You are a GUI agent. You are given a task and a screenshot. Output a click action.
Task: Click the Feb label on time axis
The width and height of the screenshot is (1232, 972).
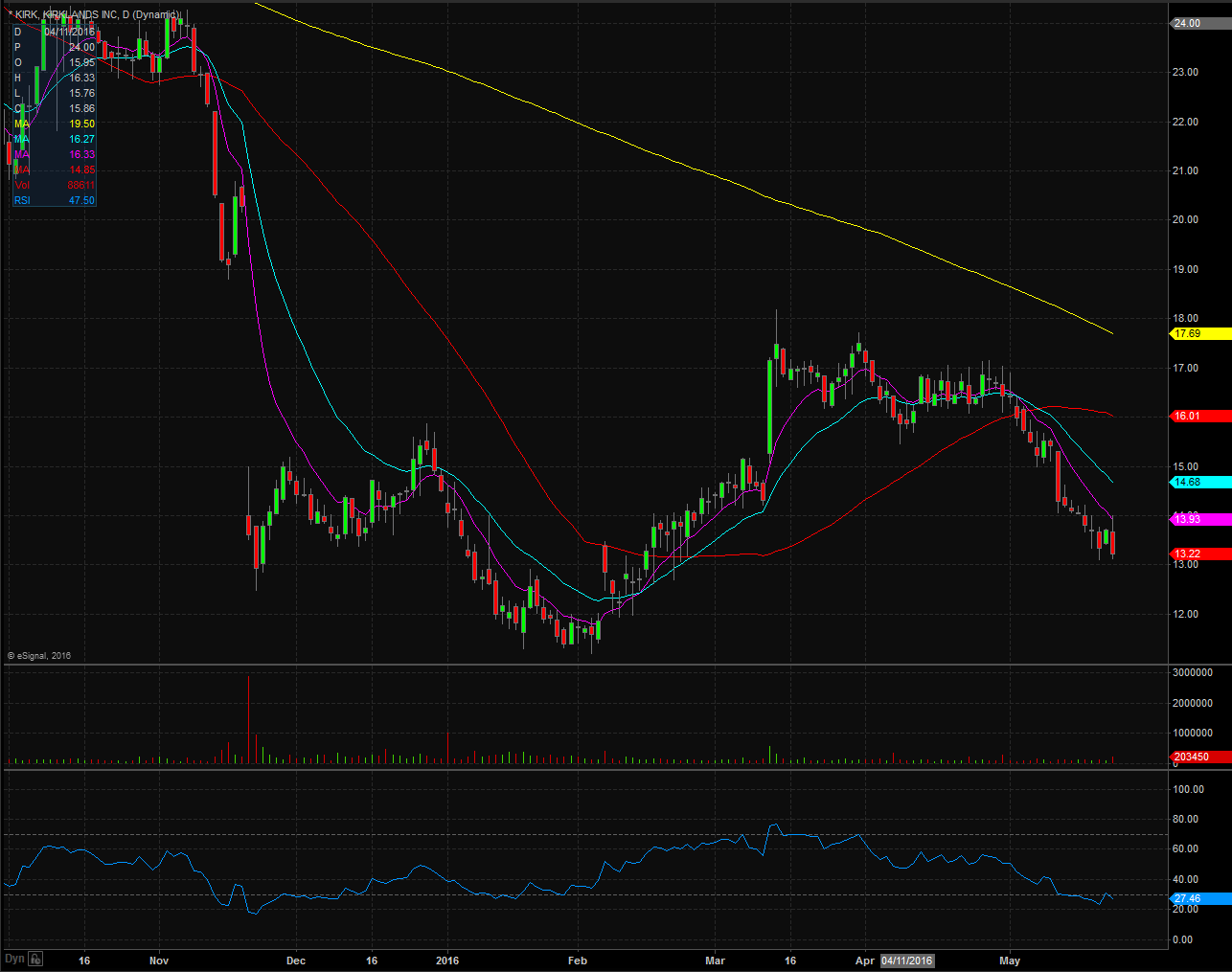click(577, 961)
